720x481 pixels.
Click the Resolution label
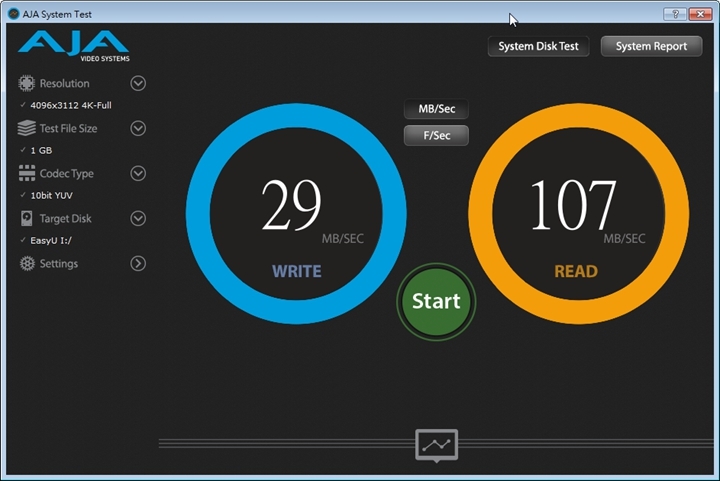(64, 84)
